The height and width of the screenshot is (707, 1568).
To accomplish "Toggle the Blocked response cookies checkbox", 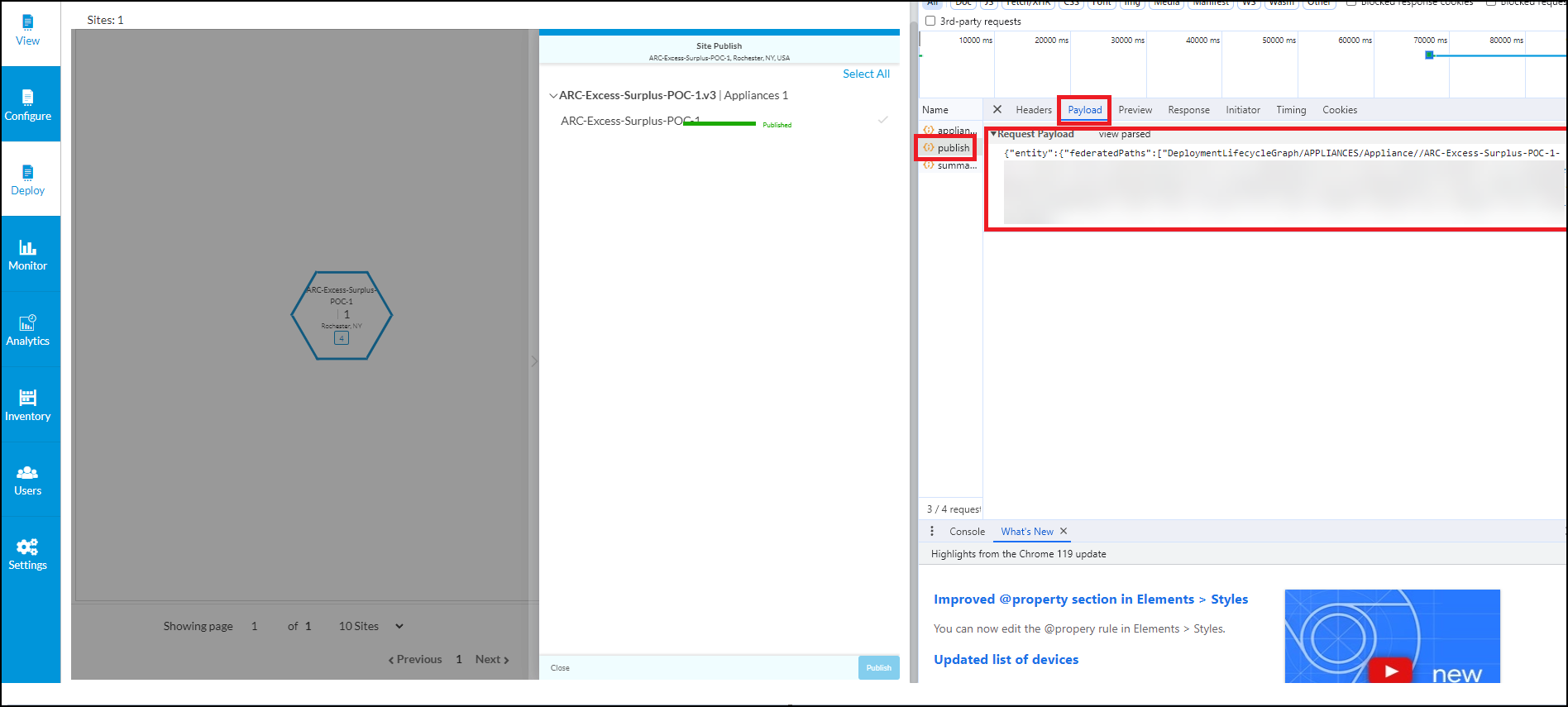I will [x=1351, y=2].
